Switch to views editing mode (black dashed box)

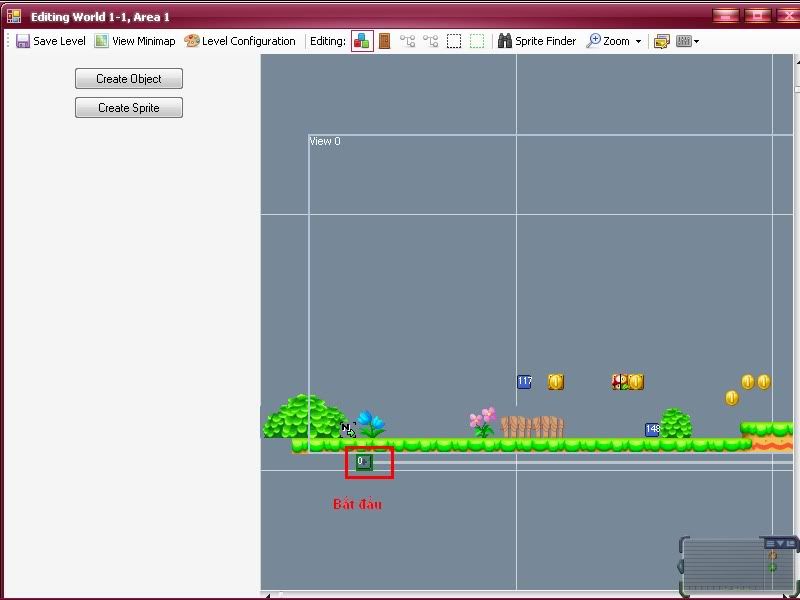(454, 41)
